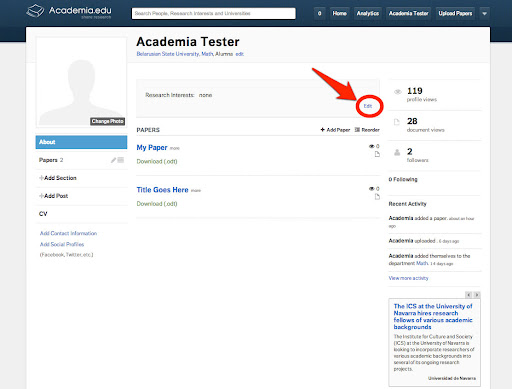This screenshot has width=512, height=389.
Task: Click View more activity link
Action: (408, 278)
